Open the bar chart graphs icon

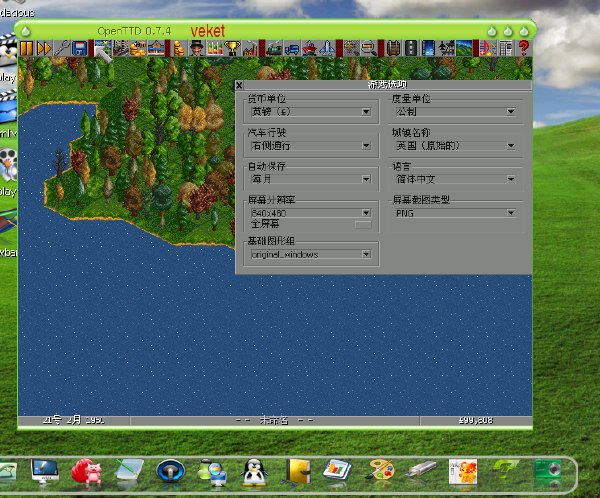coord(214,49)
